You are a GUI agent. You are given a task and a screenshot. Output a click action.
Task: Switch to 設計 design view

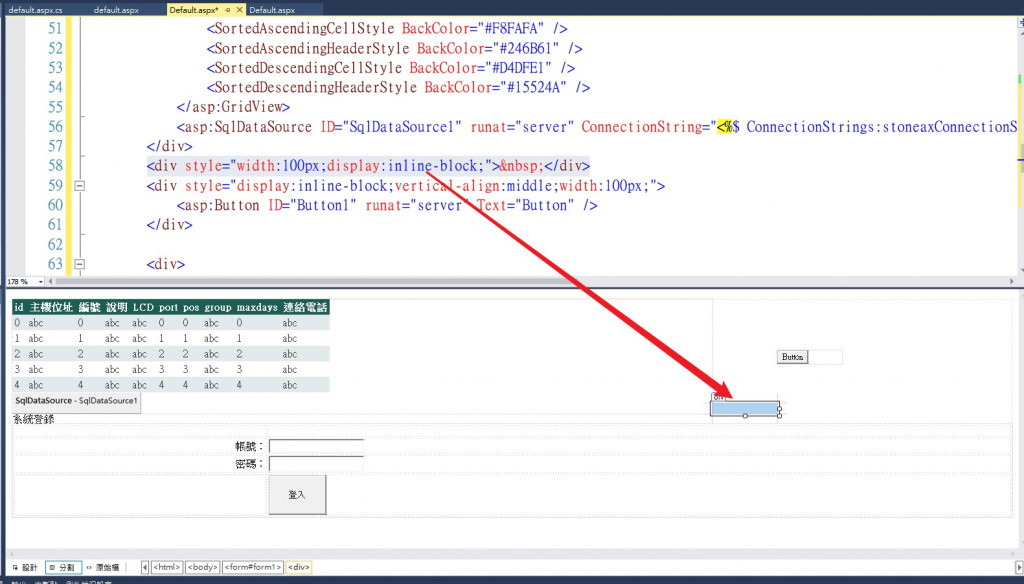(x=25, y=567)
